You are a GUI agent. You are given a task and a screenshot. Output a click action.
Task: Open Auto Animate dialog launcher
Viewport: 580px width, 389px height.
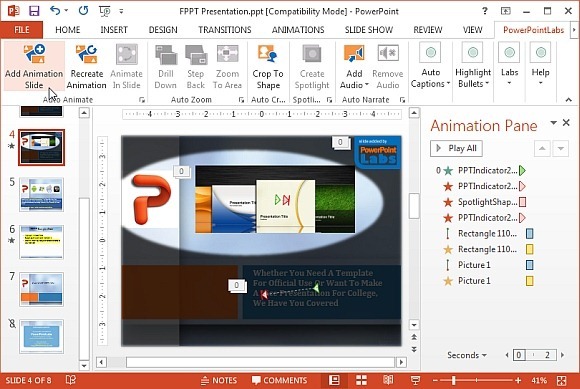[x=142, y=100]
